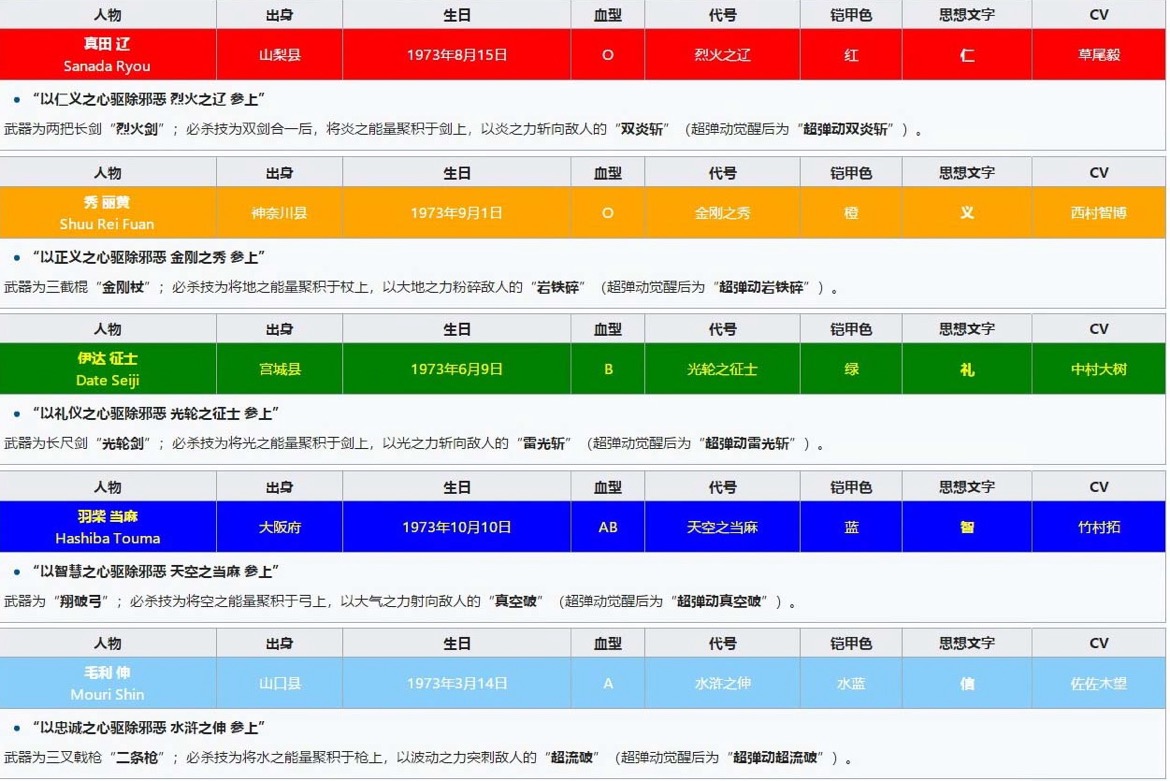Screen dimensions: 1170x781
Task: Open voice actor 竹村拓
Action: 1098,527
